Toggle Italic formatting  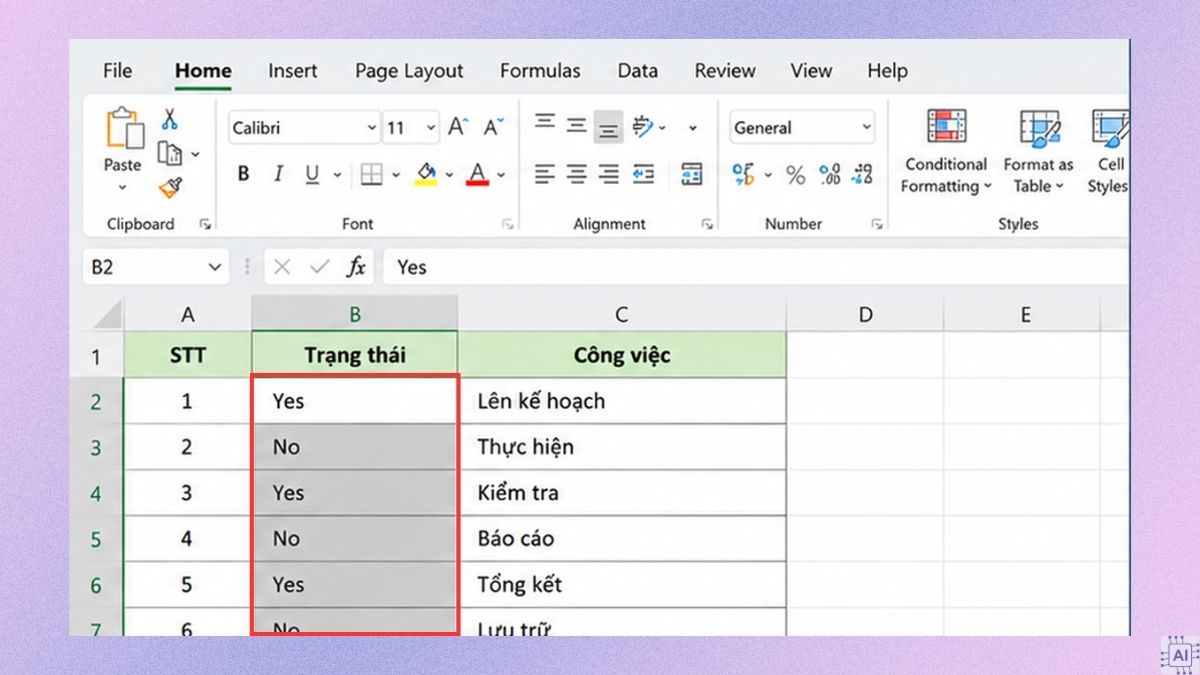278,175
